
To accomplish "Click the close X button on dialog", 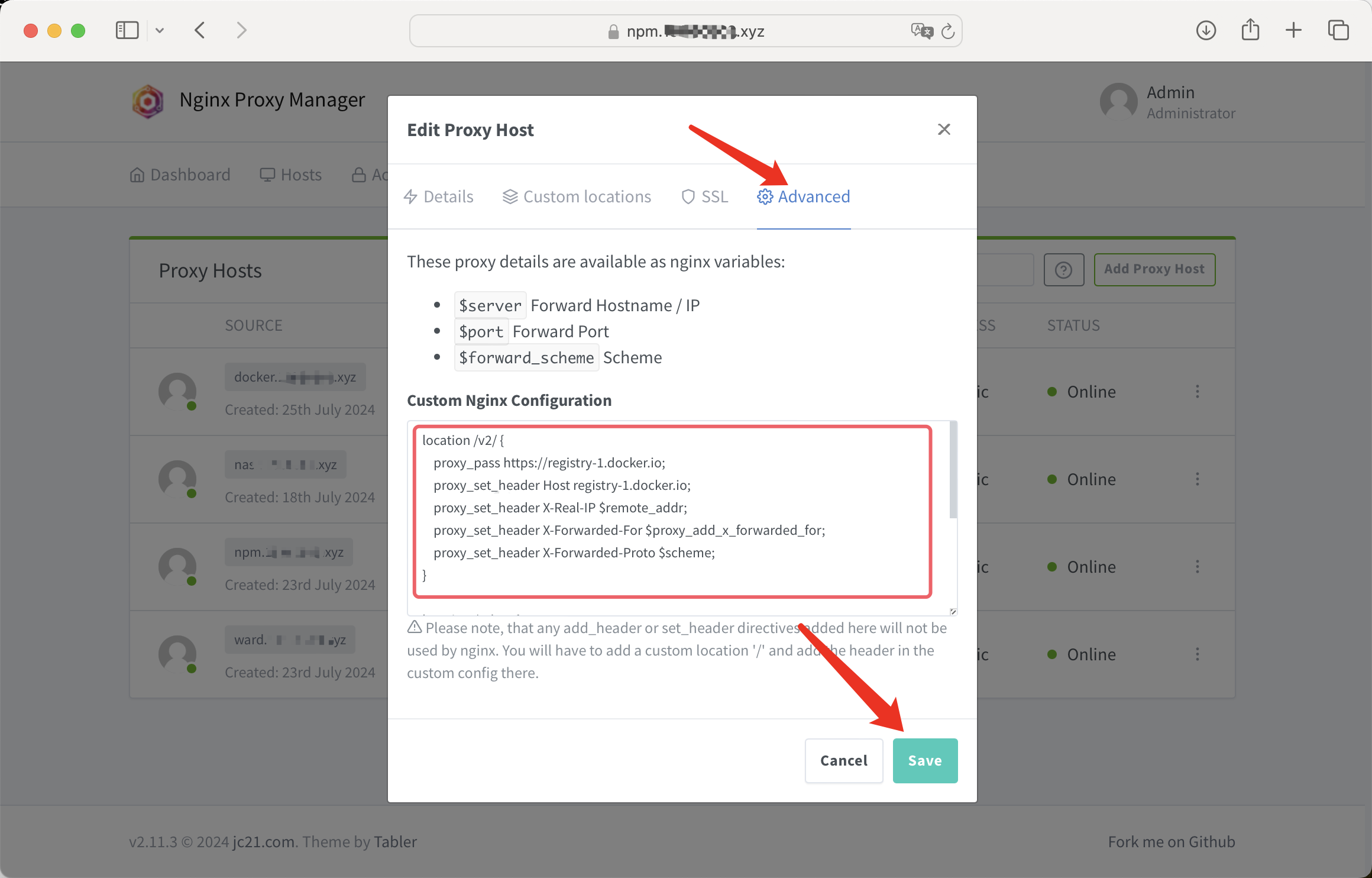I will click(942, 128).
